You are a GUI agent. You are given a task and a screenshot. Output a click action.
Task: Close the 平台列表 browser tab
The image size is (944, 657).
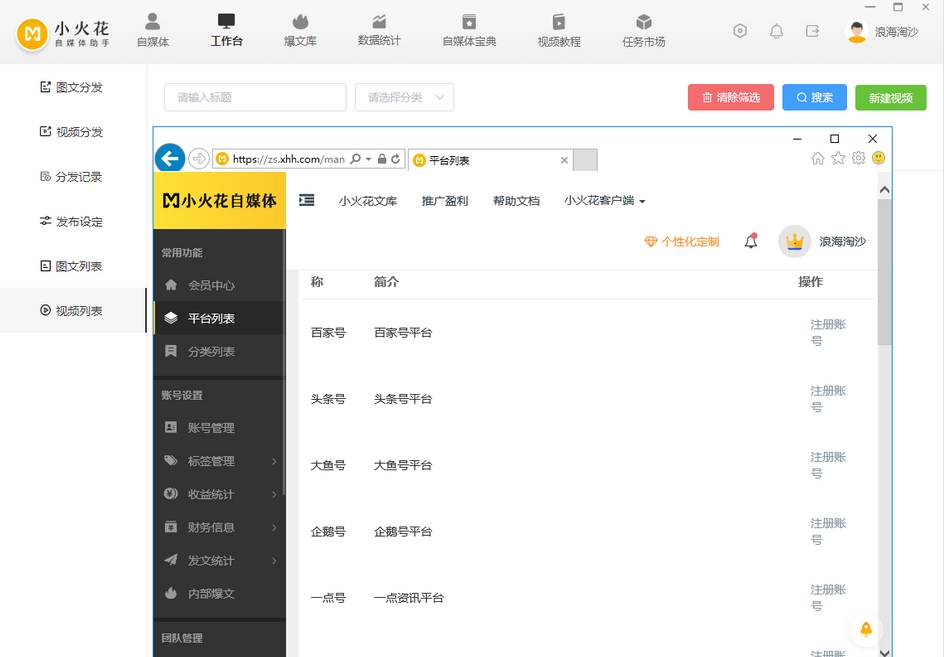564,160
